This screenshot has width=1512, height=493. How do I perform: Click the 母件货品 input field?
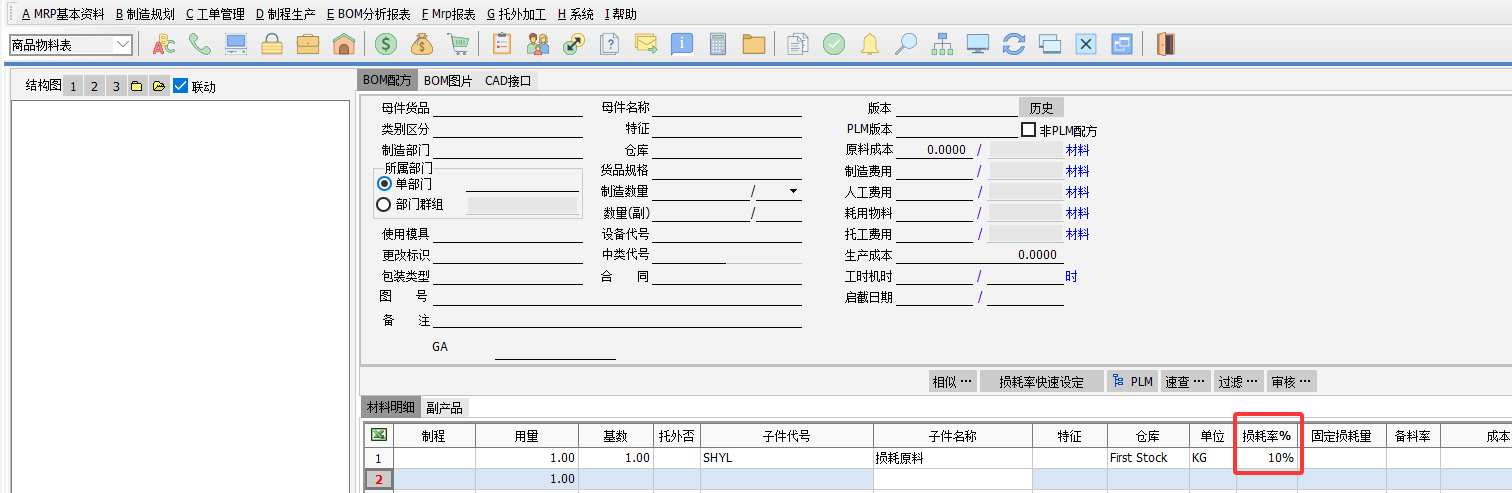507,108
